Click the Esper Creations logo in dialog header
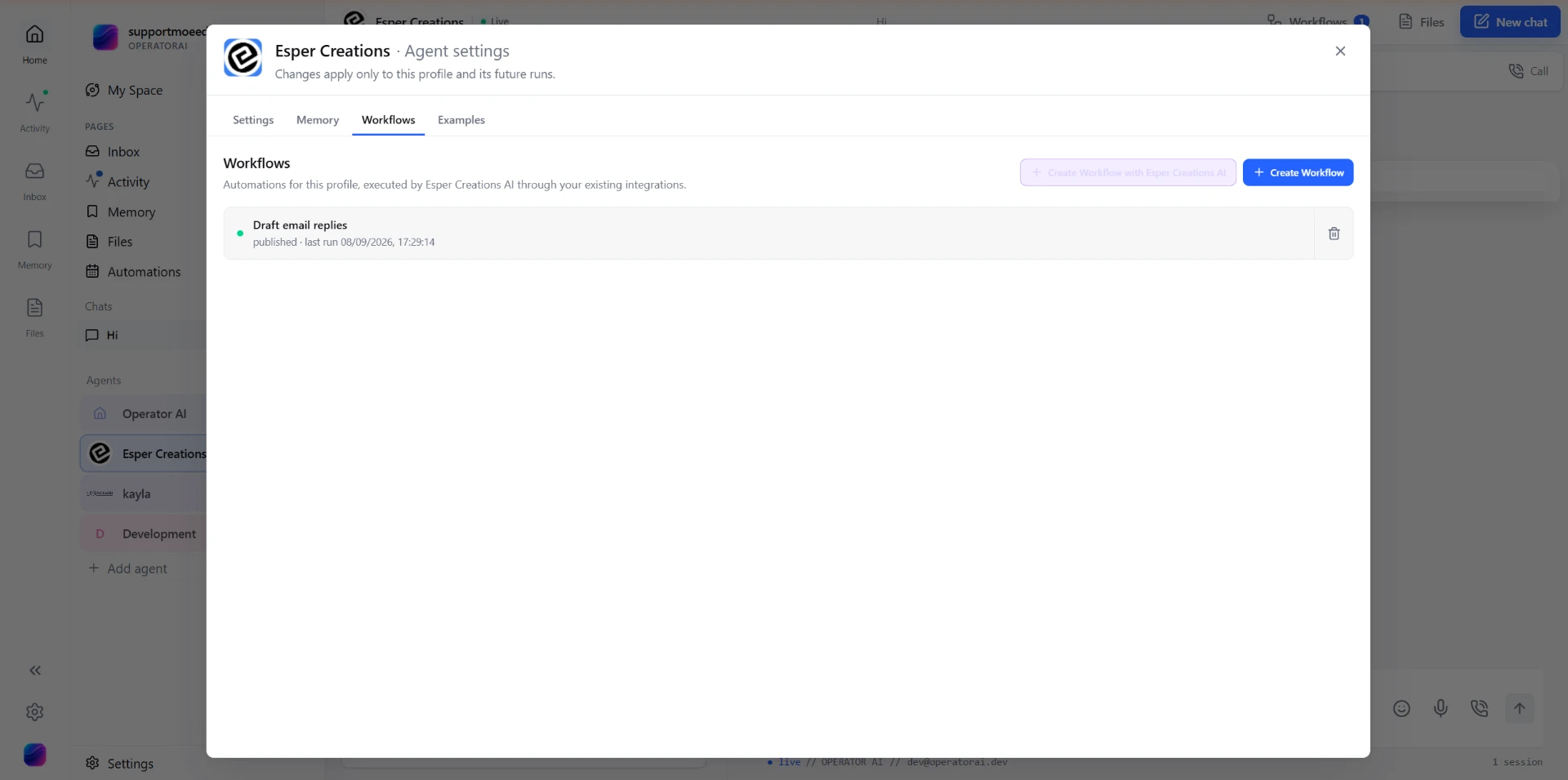 click(x=243, y=58)
